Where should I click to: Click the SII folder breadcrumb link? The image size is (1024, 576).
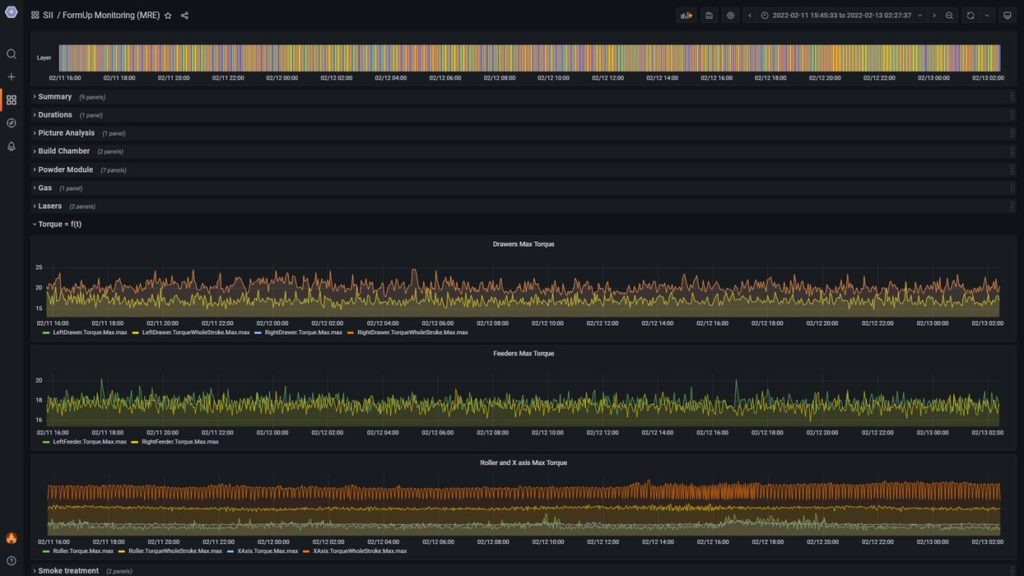(48, 16)
